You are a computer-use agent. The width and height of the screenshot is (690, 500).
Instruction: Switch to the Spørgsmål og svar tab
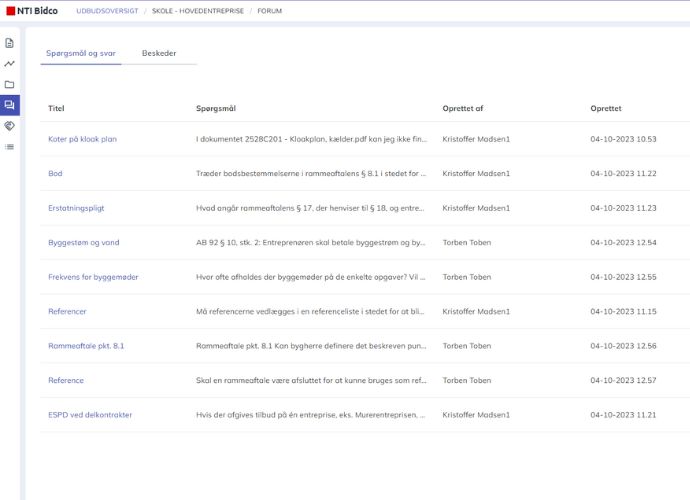point(81,53)
